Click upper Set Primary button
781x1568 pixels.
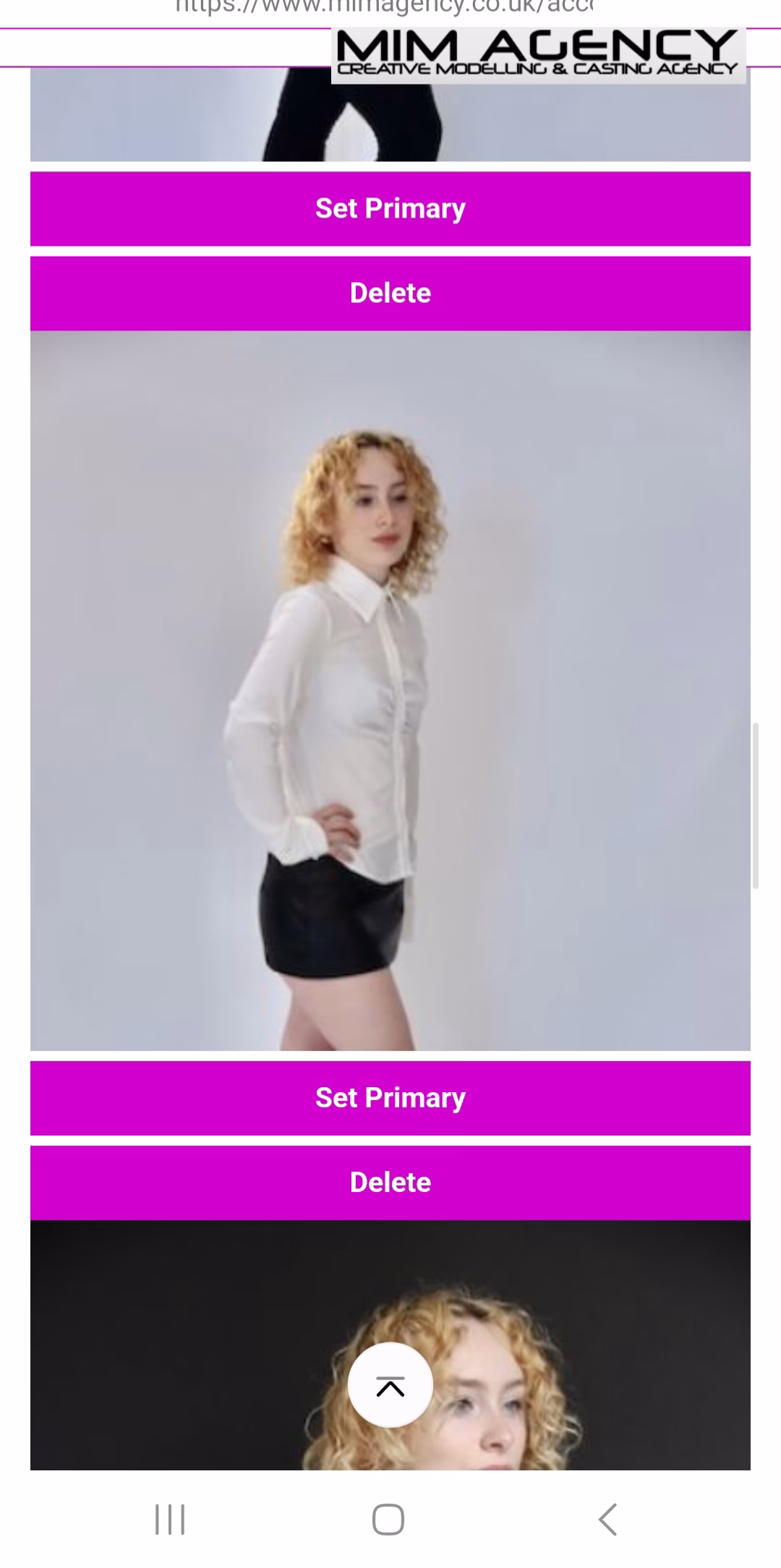[x=390, y=209]
